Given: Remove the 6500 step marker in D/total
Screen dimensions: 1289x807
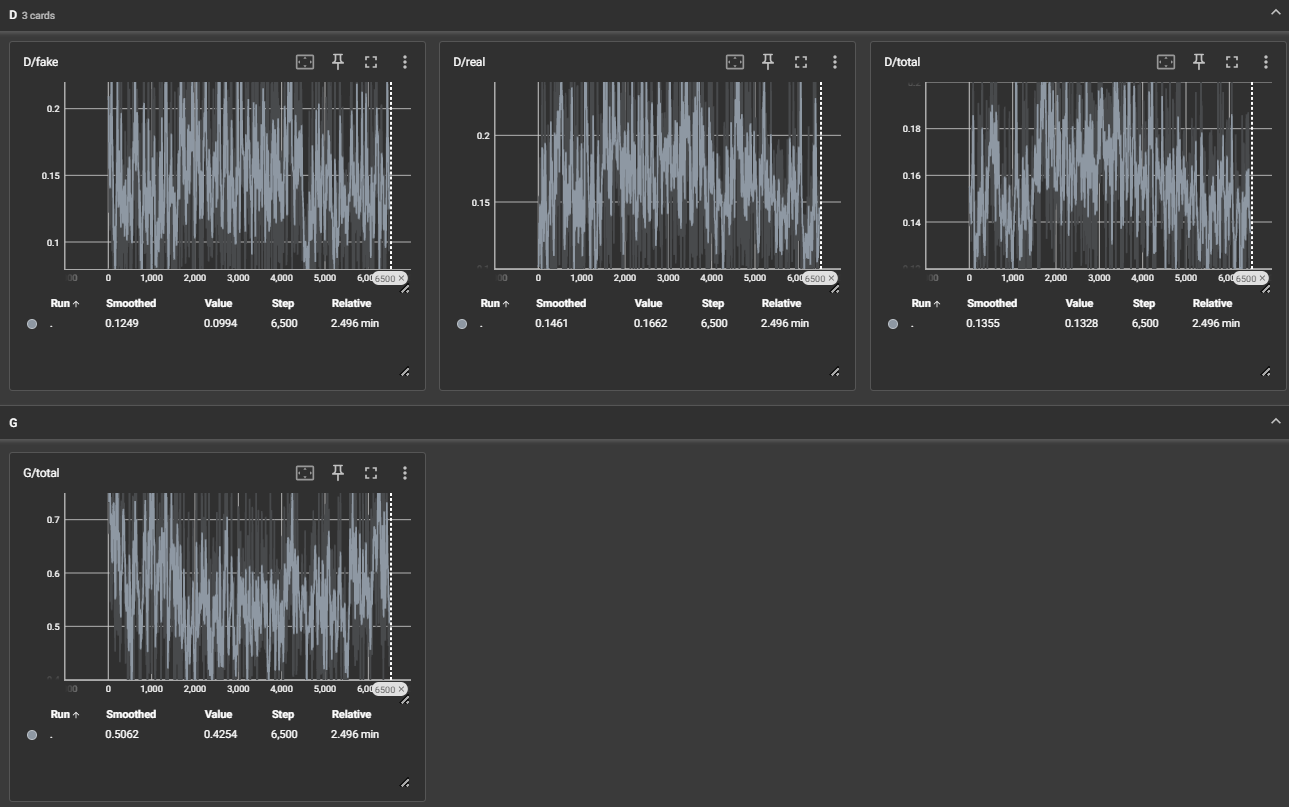Looking at the screenshot, I should [1263, 278].
